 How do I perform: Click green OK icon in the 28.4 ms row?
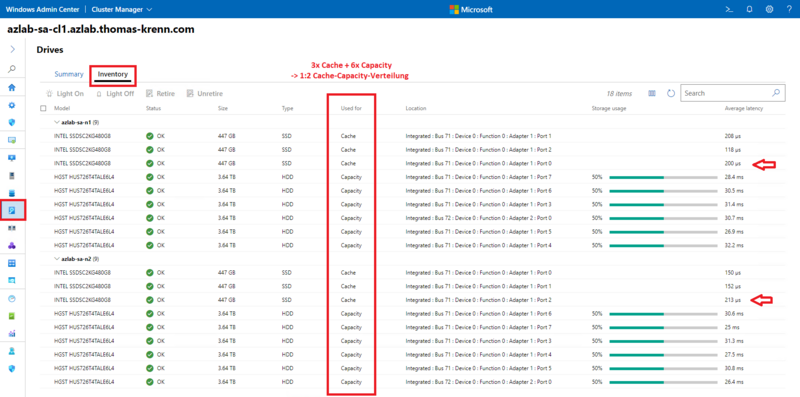point(149,177)
